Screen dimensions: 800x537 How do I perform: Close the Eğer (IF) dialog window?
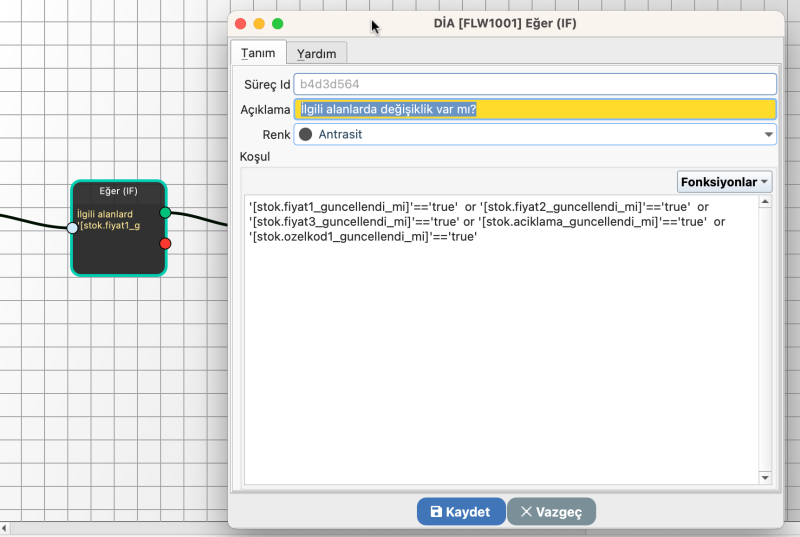[x=240, y=23]
